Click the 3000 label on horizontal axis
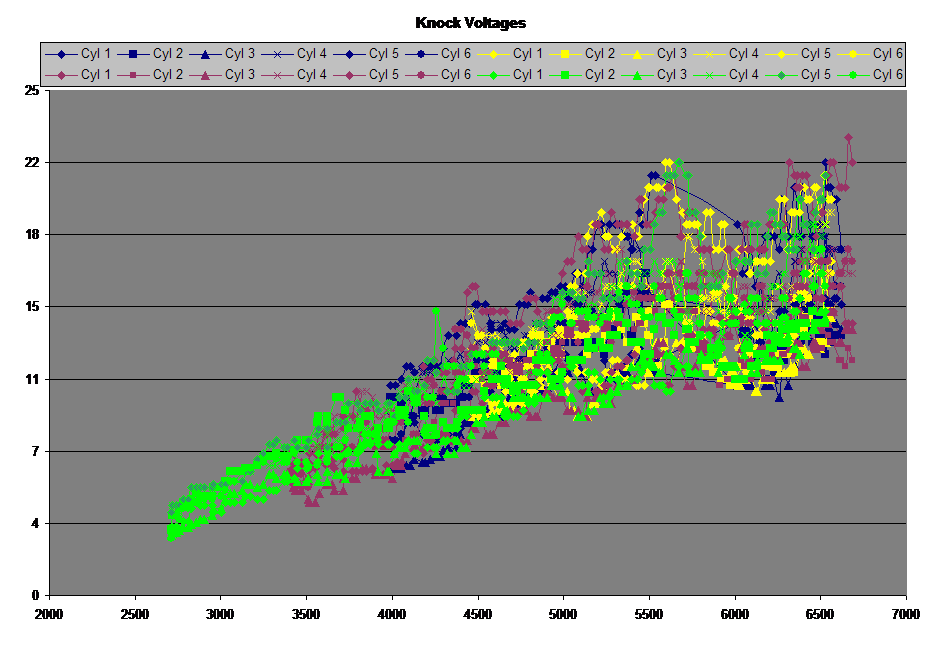The width and height of the screenshot is (943, 646). (x=220, y=614)
